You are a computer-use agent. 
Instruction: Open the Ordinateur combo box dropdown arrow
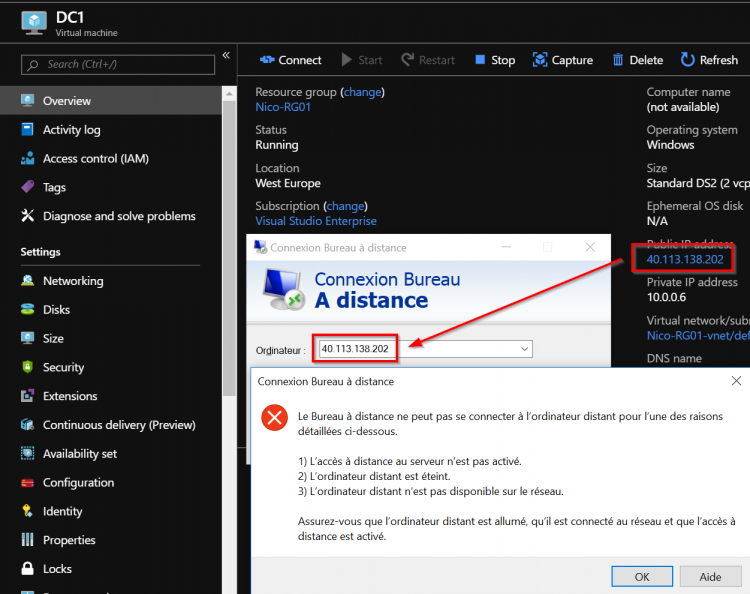(x=524, y=349)
